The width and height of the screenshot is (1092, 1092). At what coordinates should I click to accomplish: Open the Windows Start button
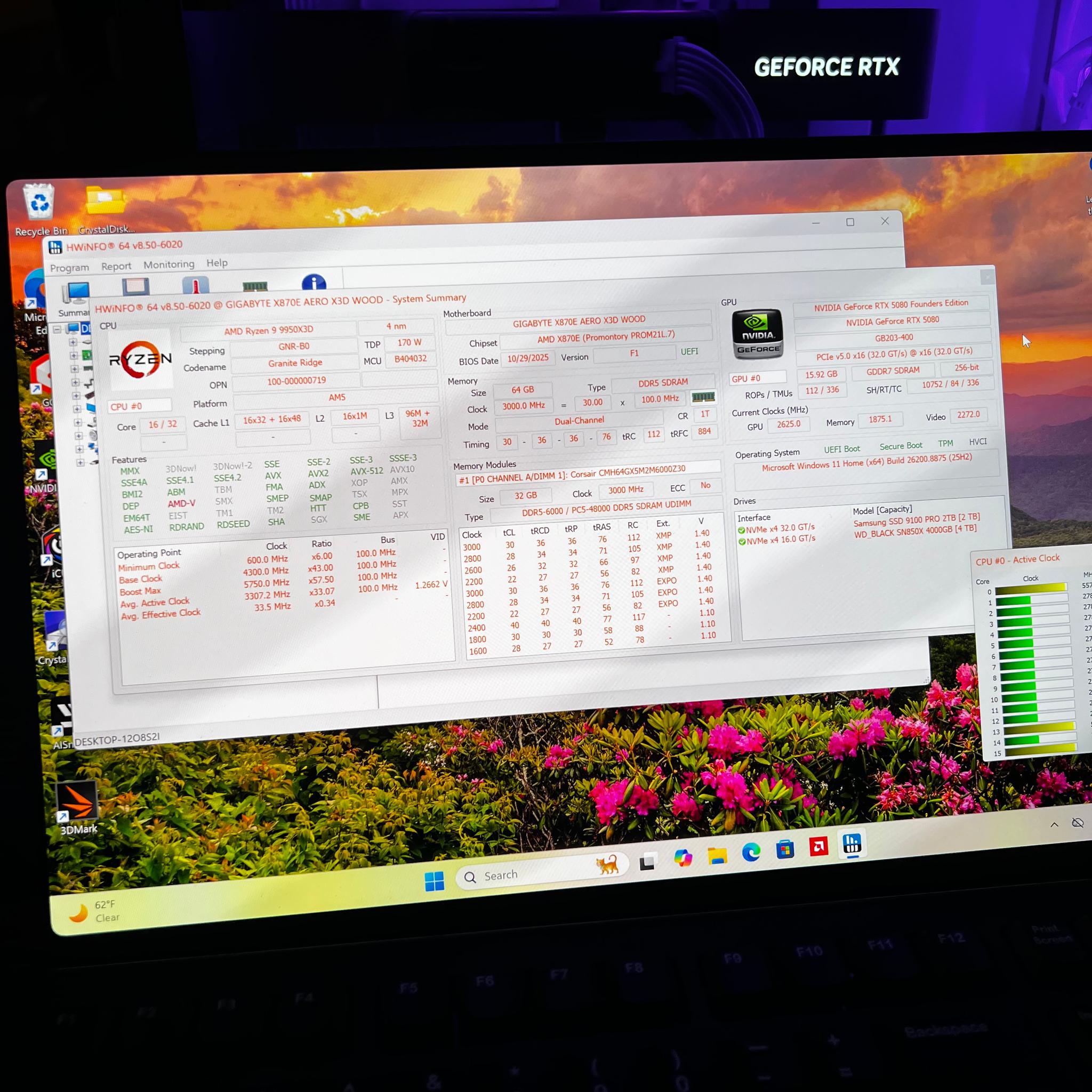[434, 881]
